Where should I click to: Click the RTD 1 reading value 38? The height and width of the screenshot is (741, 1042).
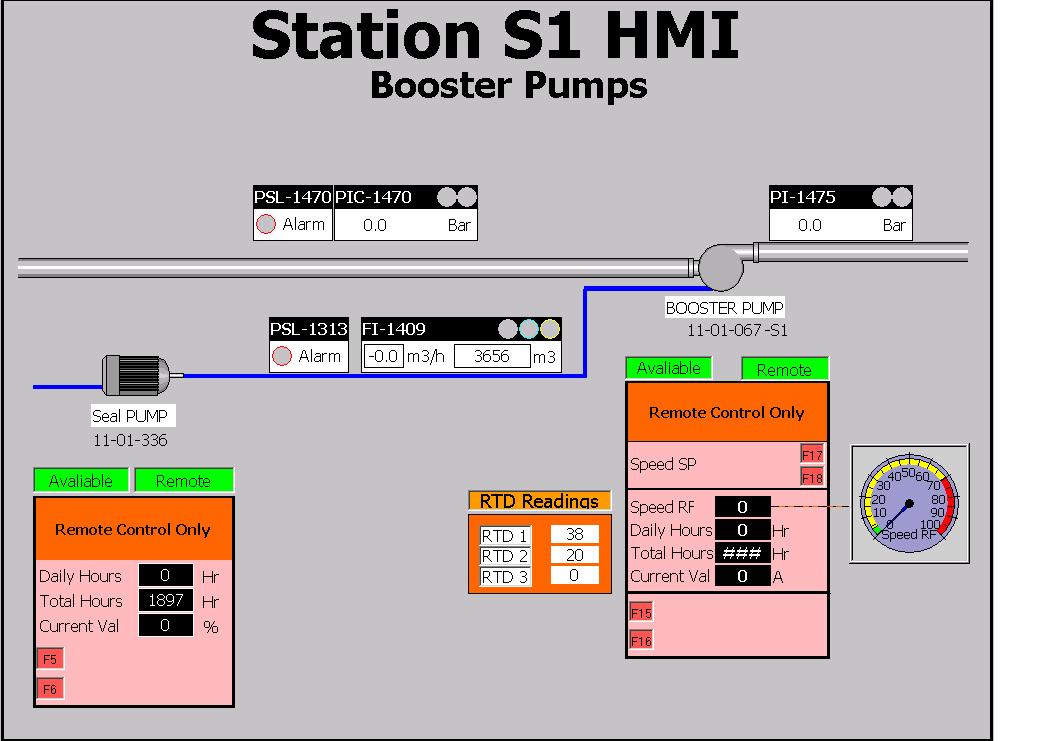pos(575,534)
